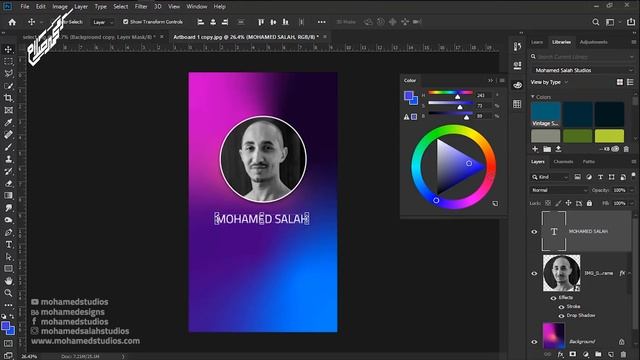Select the Brush tool

pos(8,147)
